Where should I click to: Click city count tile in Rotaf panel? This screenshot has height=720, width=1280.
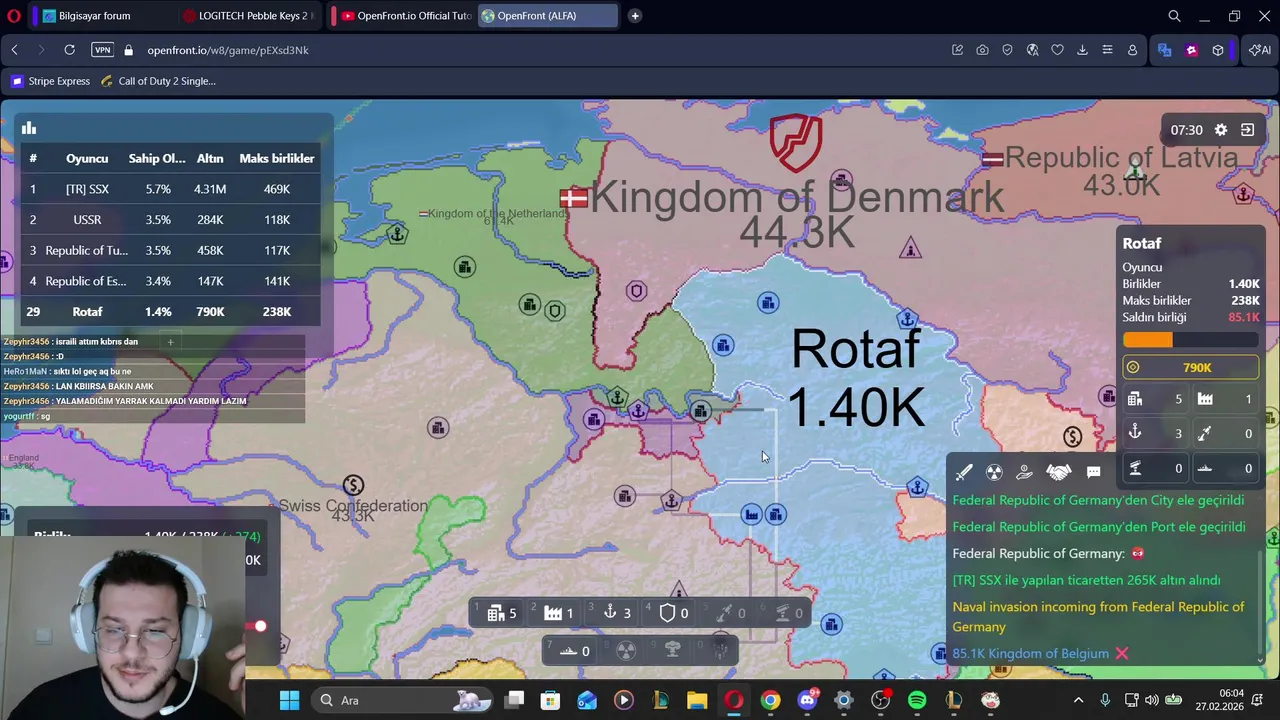pos(1155,399)
